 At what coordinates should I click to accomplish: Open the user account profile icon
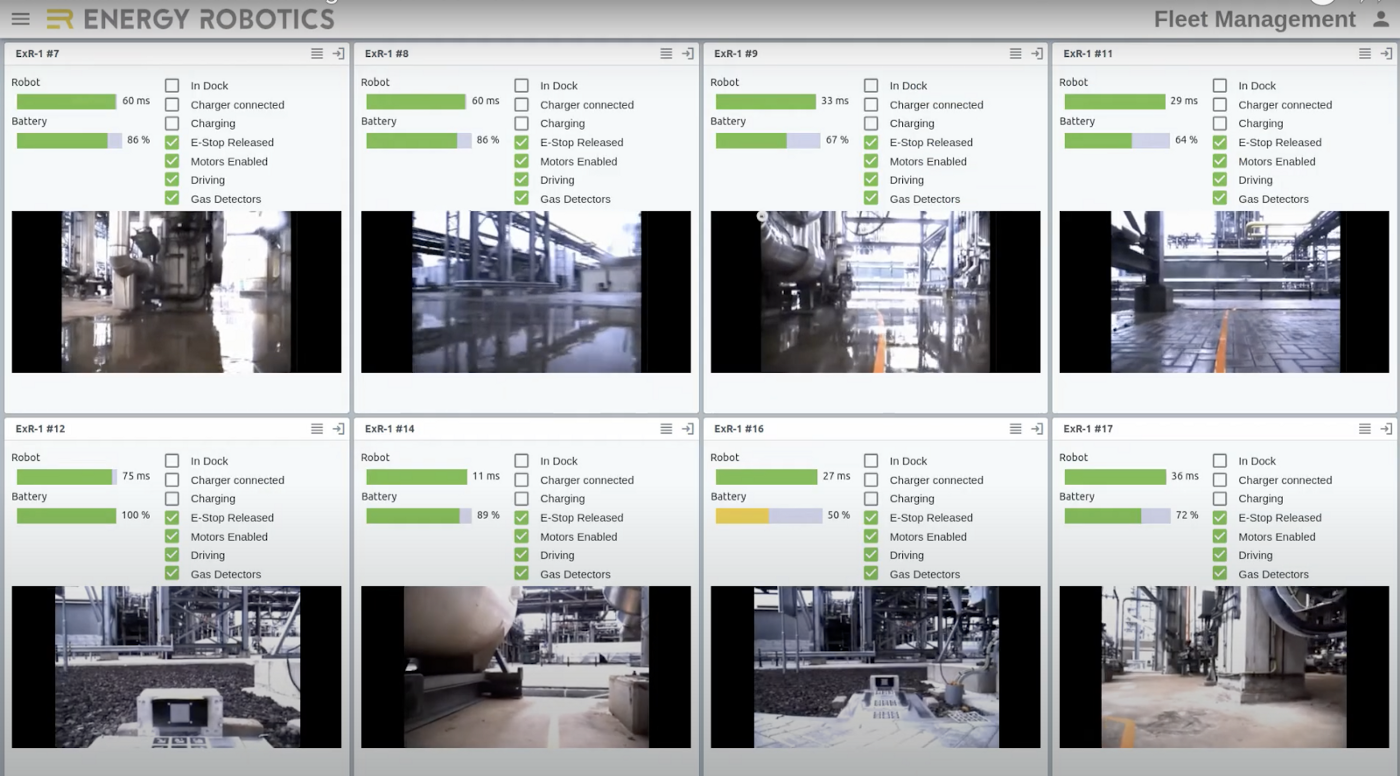pos(1381,19)
